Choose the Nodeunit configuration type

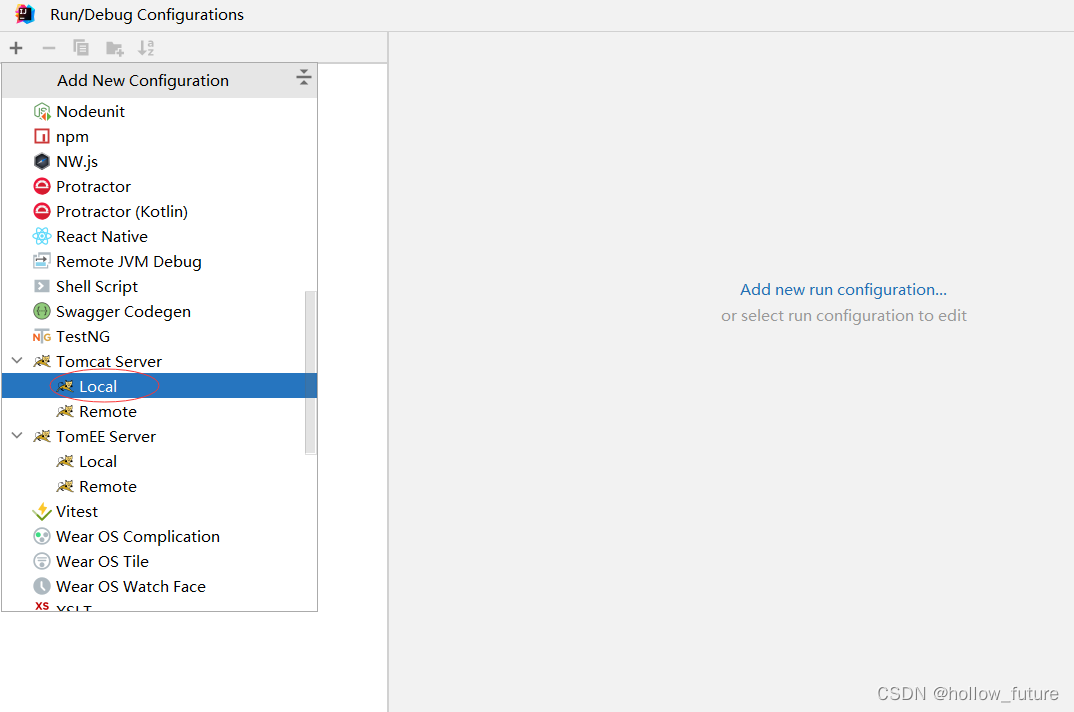coord(160,112)
